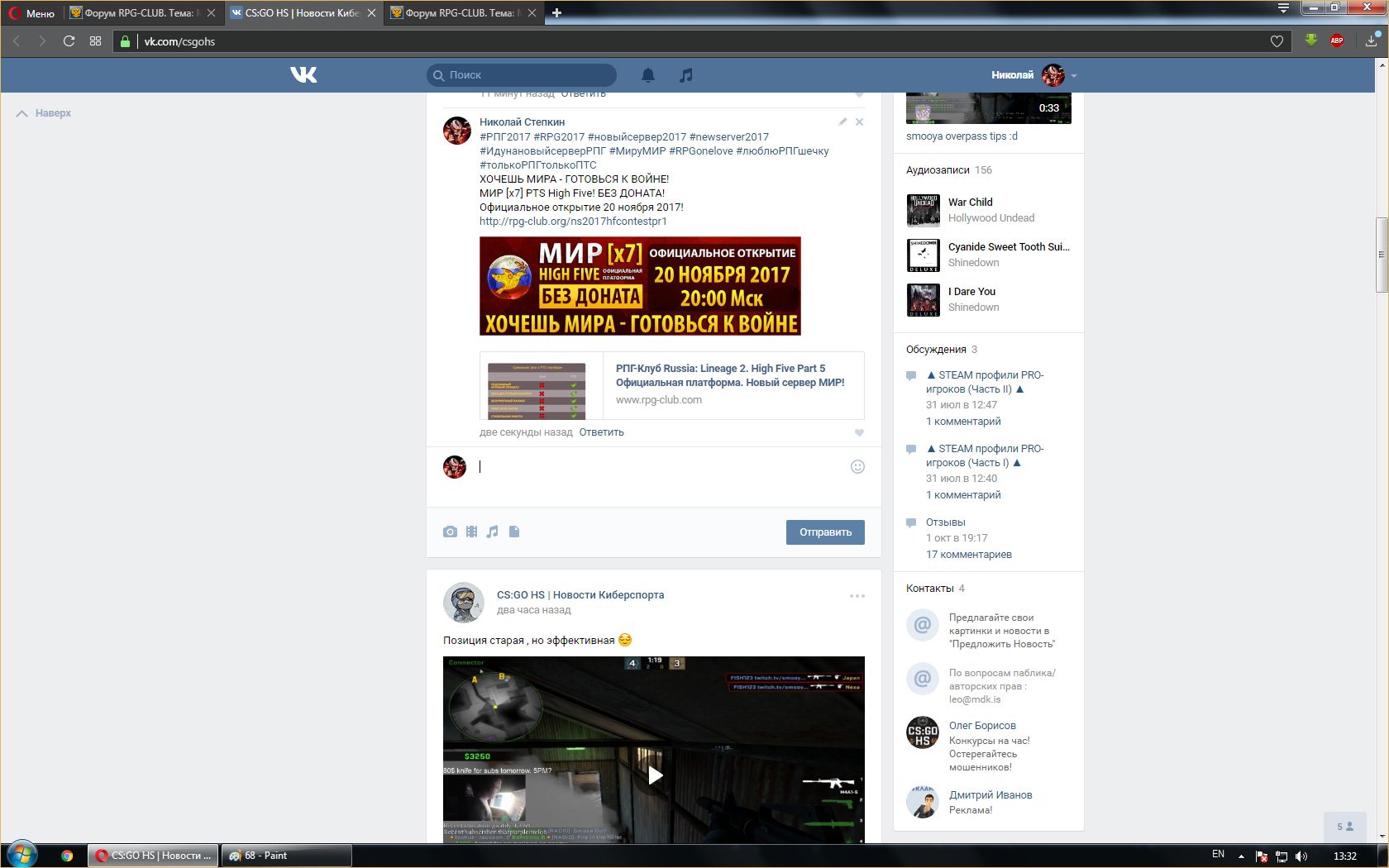The width and height of the screenshot is (1389, 868).
Task: Open the three-dots post options menu
Action: pos(857,595)
